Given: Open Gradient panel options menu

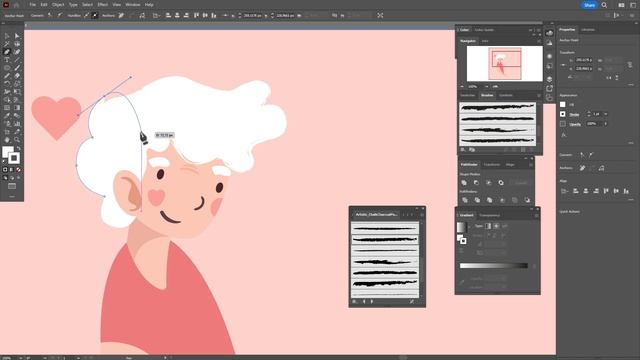Looking at the screenshot, I should coord(536,216).
